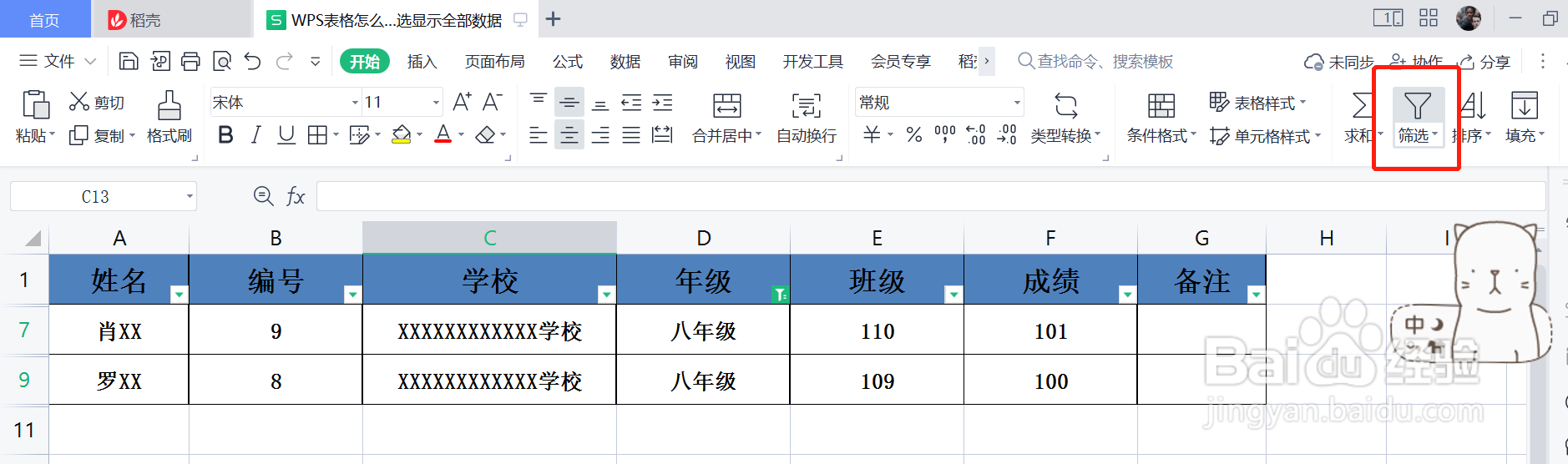Center text horizontally
This screenshot has height=464, width=1568.
tap(569, 135)
